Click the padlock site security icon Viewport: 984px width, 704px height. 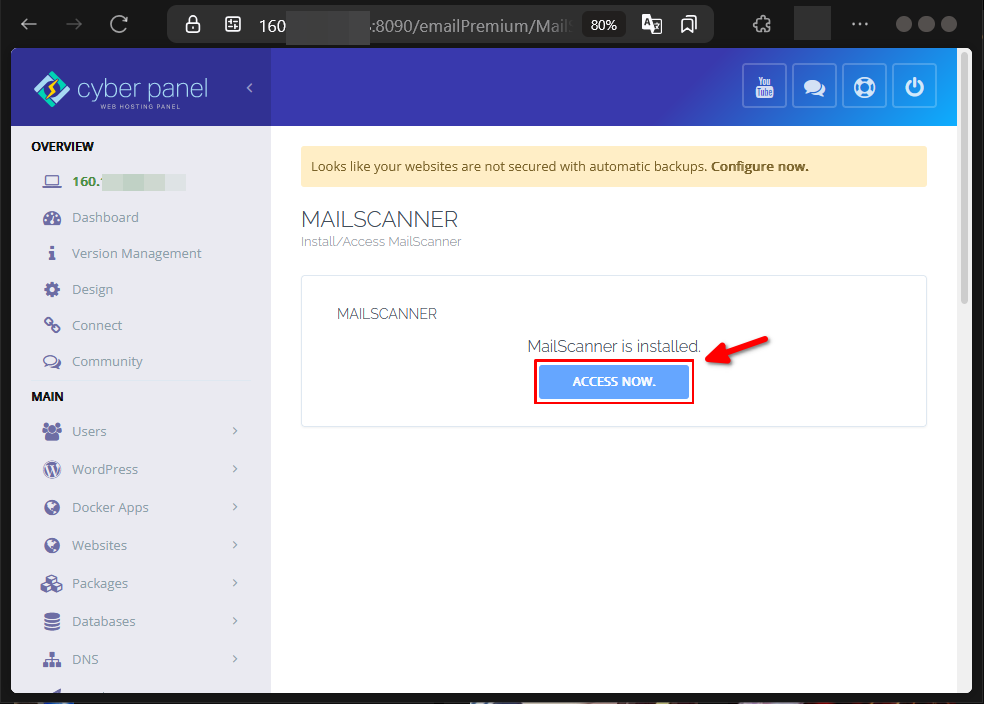pyautogui.click(x=193, y=24)
